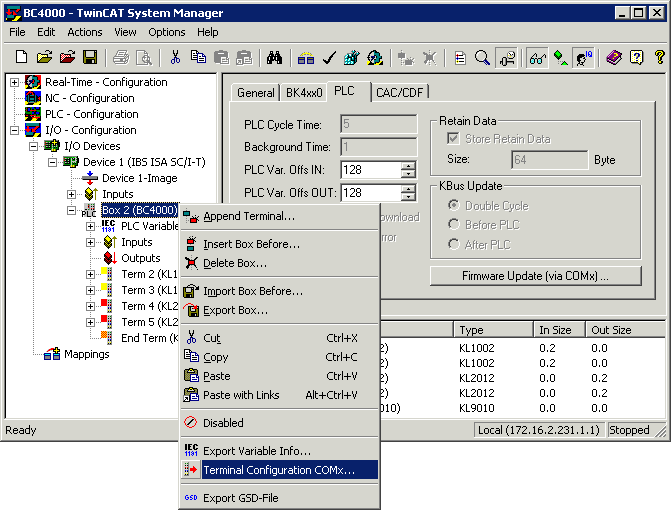Choose Disabled in context menu
The height and width of the screenshot is (510, 671).
(x=280, y=423)
